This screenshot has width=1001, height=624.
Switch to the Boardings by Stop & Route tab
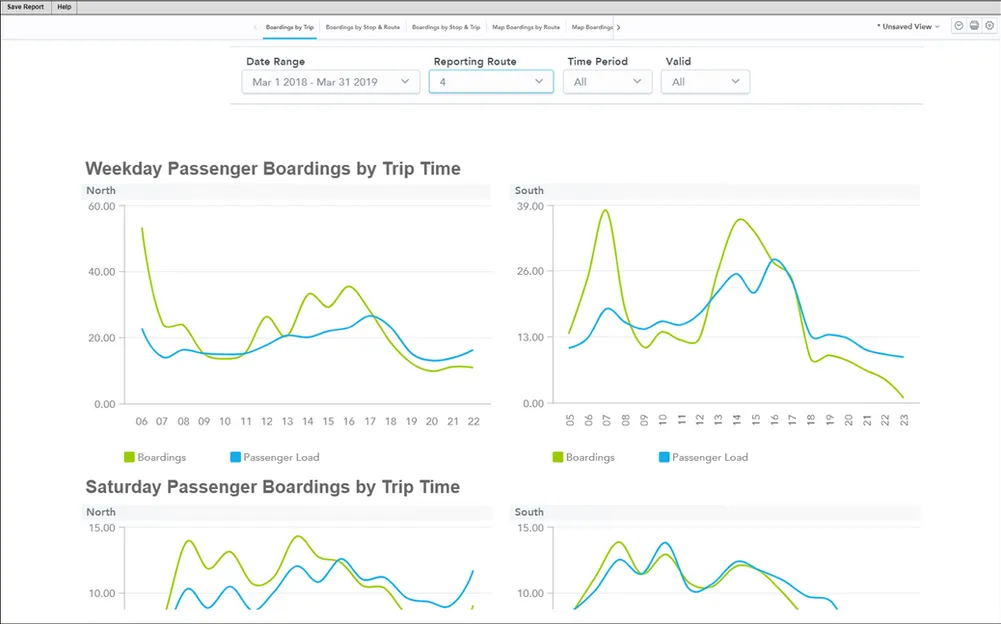coord(364,27)
